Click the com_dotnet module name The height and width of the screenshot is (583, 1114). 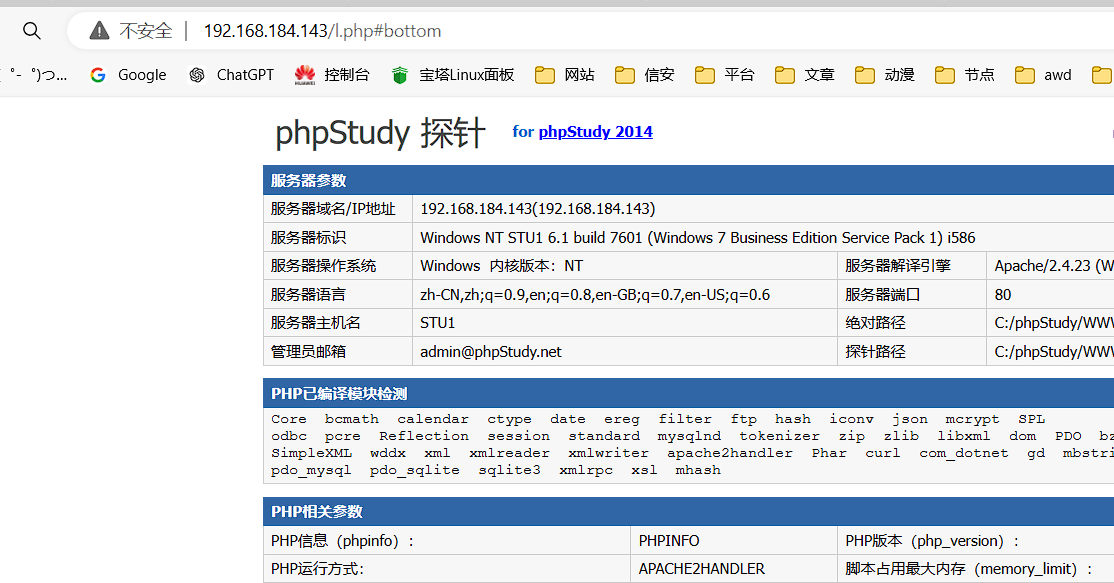[x=963, y=453]
